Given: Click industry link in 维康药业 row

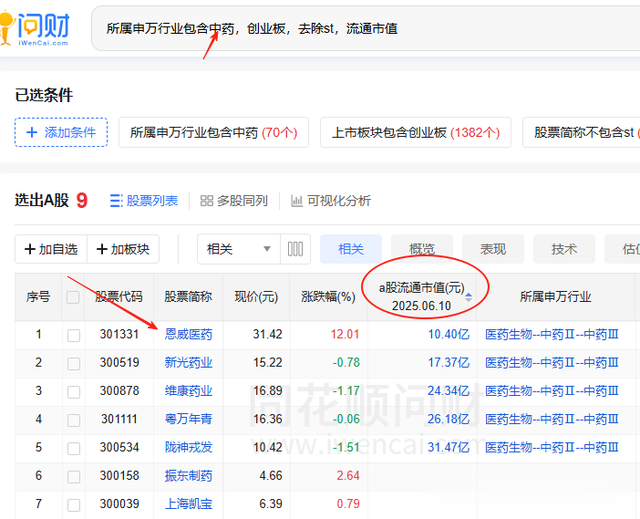Looking at the screenshot, I should 552,391.
